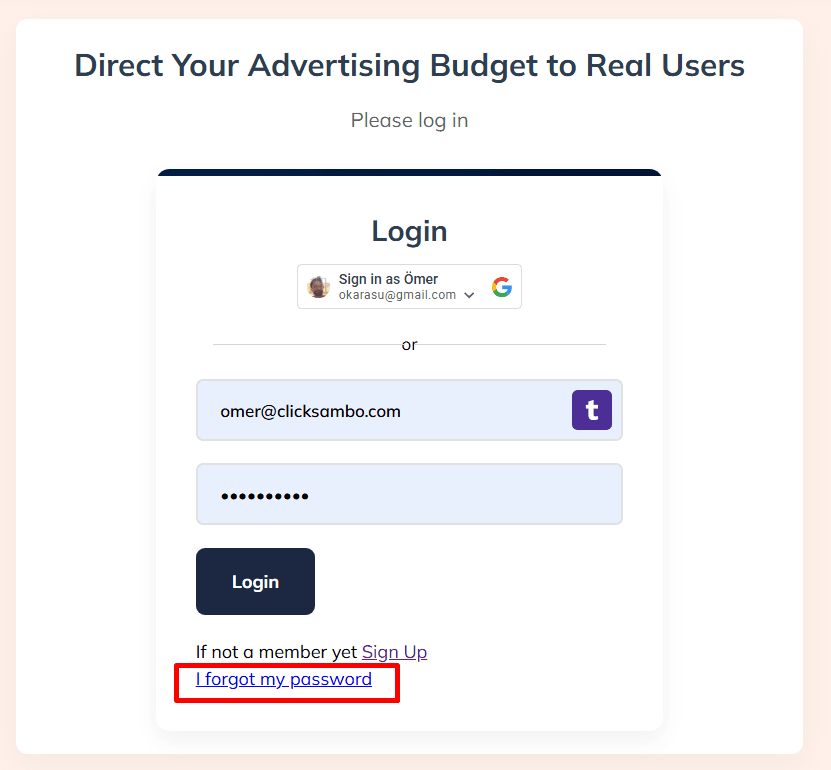Click the horizontal divider line right of "or"
Viewport: 831px width, 770px height.
513,345
